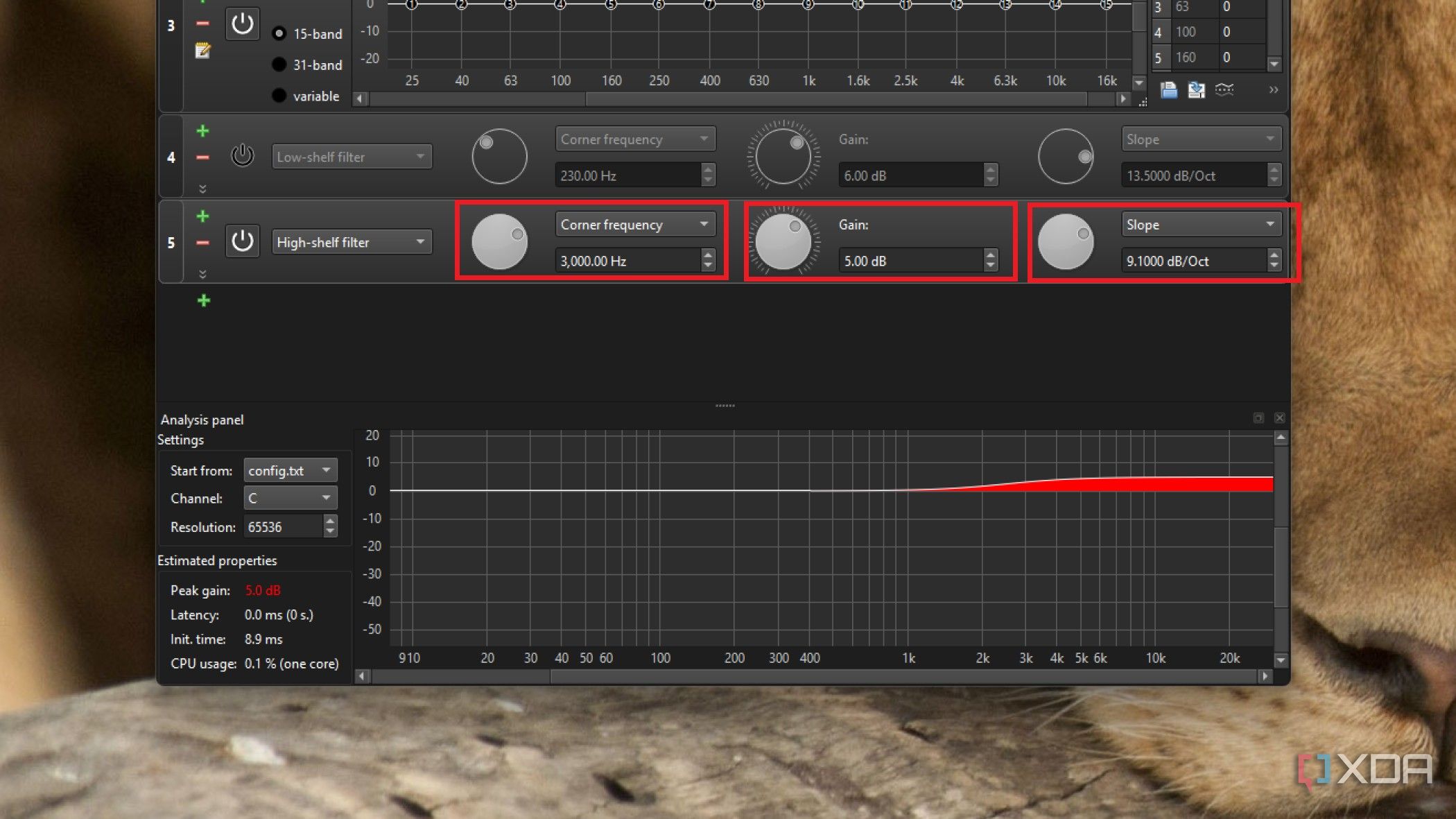The width and height of the screenshot is (1456, 819).
Task: Open the graphic EQ editor via the notepad icon
Action: (x=202, y=51)
